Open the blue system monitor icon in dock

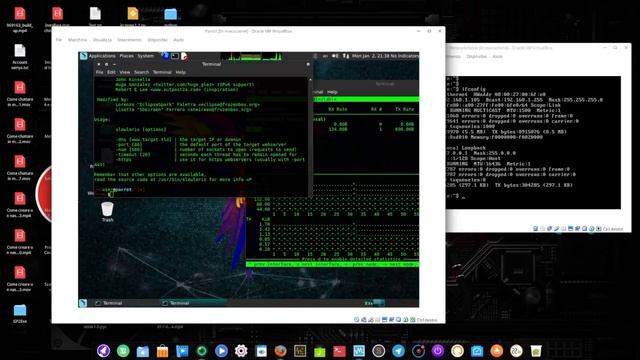tap(359, 351)
